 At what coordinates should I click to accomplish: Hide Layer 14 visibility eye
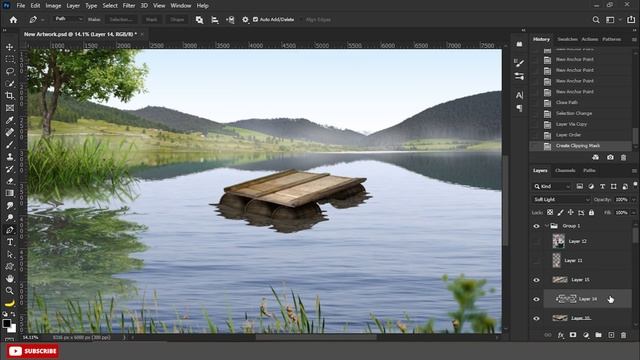pyautogui.click(x=536, y=299)
